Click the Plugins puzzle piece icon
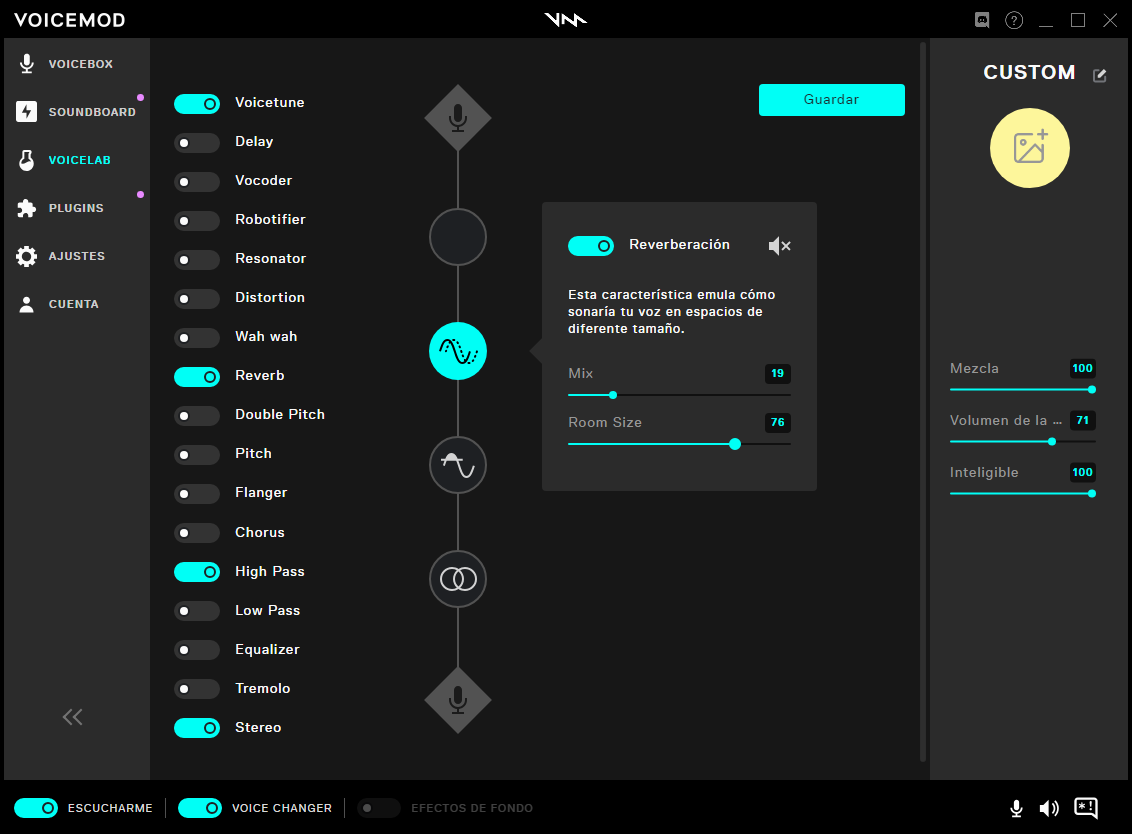The image size is (1132, 834). tap(27, 208)
